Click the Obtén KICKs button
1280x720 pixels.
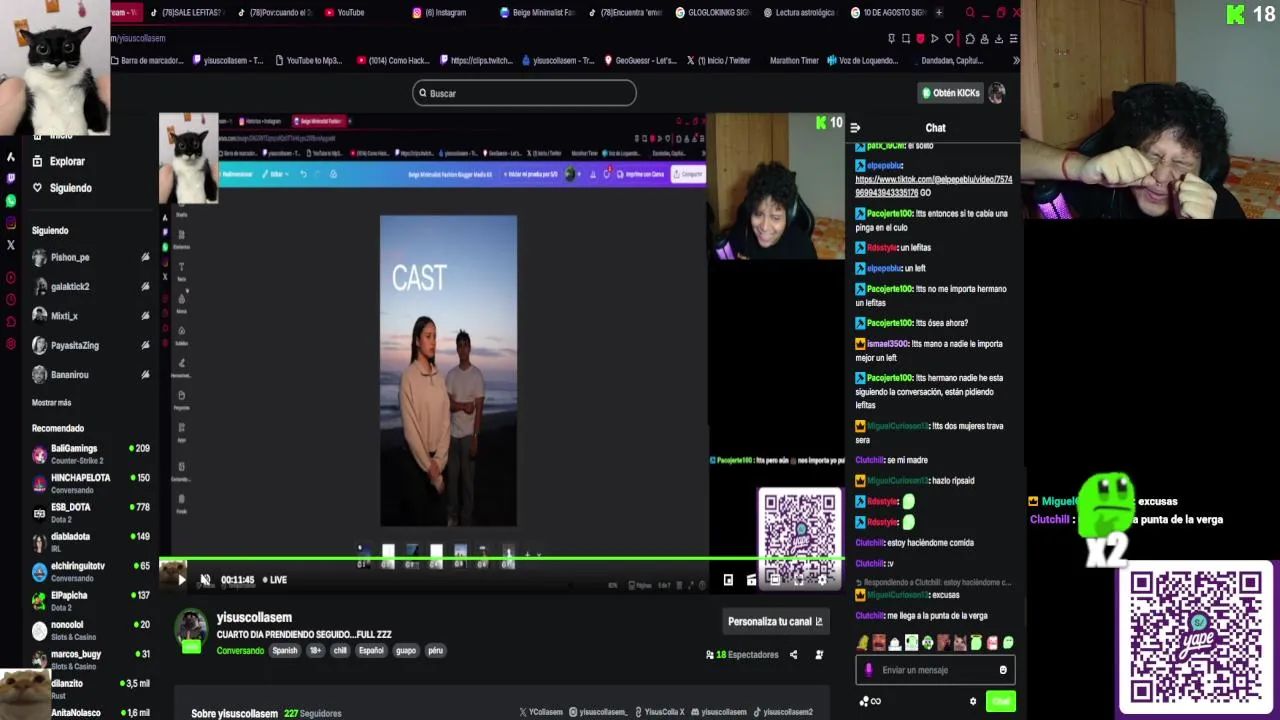(951, 93)
